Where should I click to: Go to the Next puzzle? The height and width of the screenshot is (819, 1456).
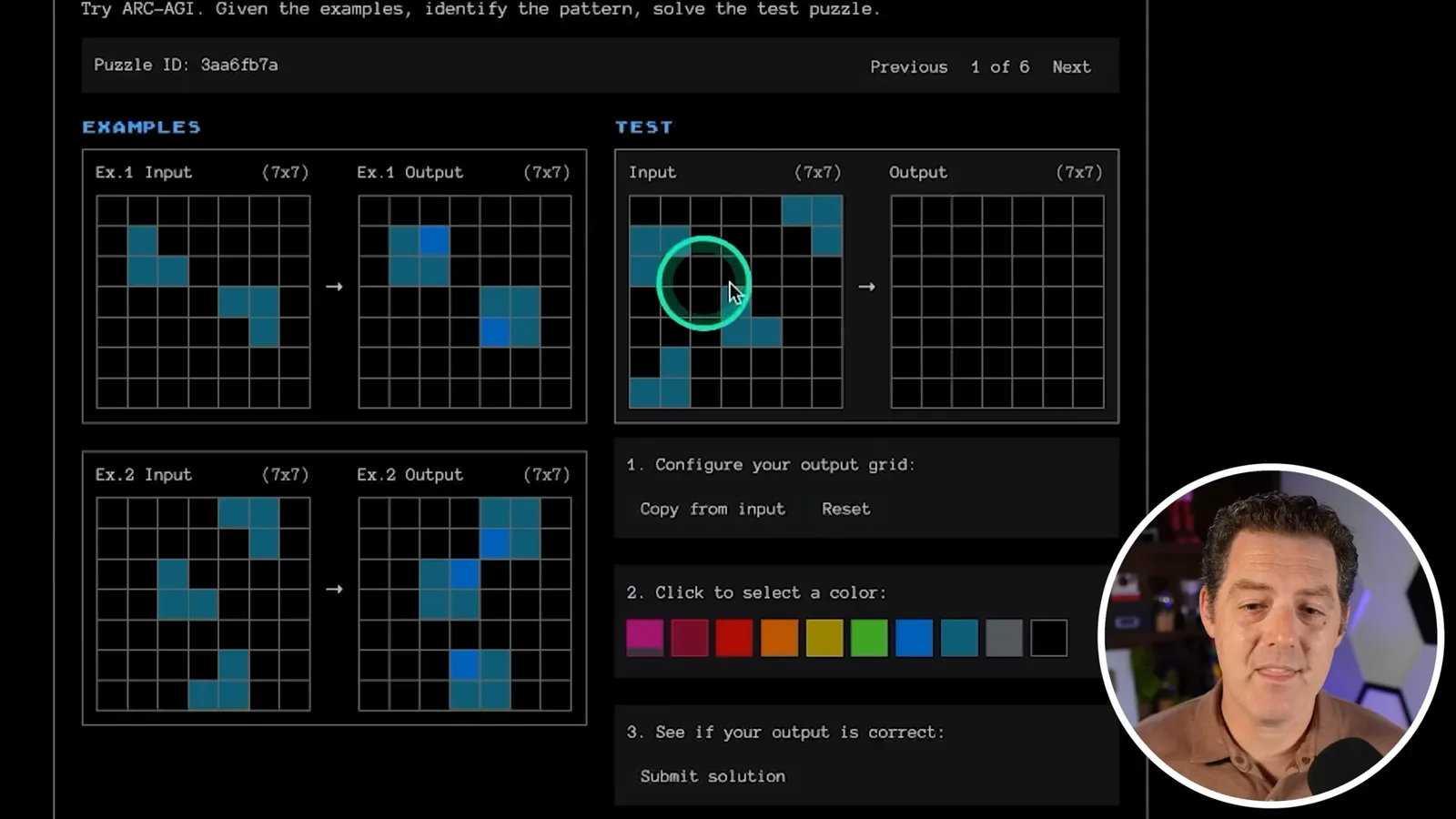[x=1071, y=66]
